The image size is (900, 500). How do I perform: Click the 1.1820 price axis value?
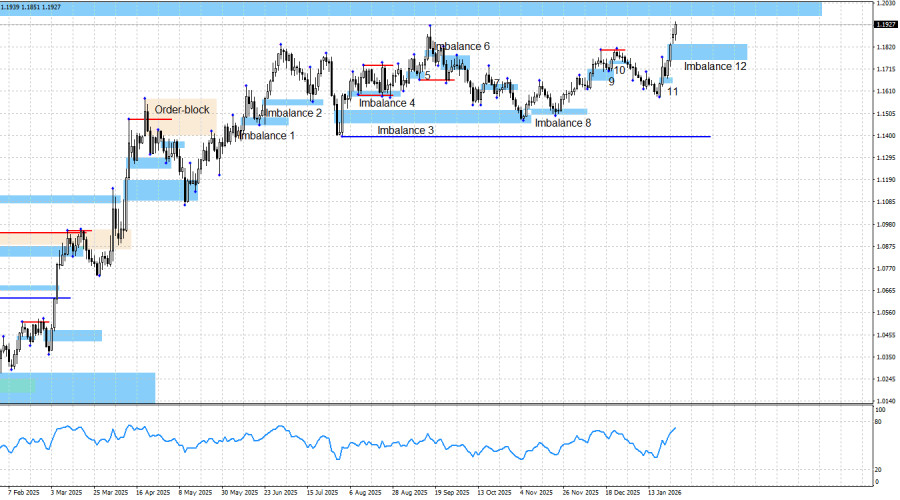click(x=886, y=47)
